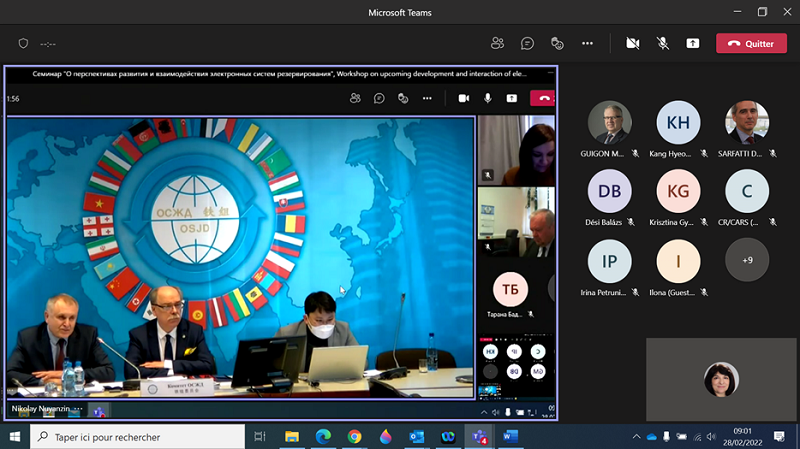Viewport: 800px width, 449px height.
Task: Click the red Quitter leave button
Action: (x=751, y=44)
